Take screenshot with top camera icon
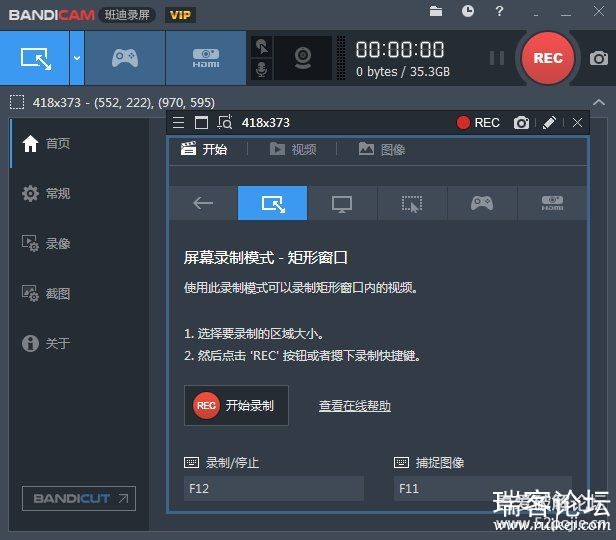The width and height of the screenshot is (616, 540). pyautogui.click(x=599, y=59)
